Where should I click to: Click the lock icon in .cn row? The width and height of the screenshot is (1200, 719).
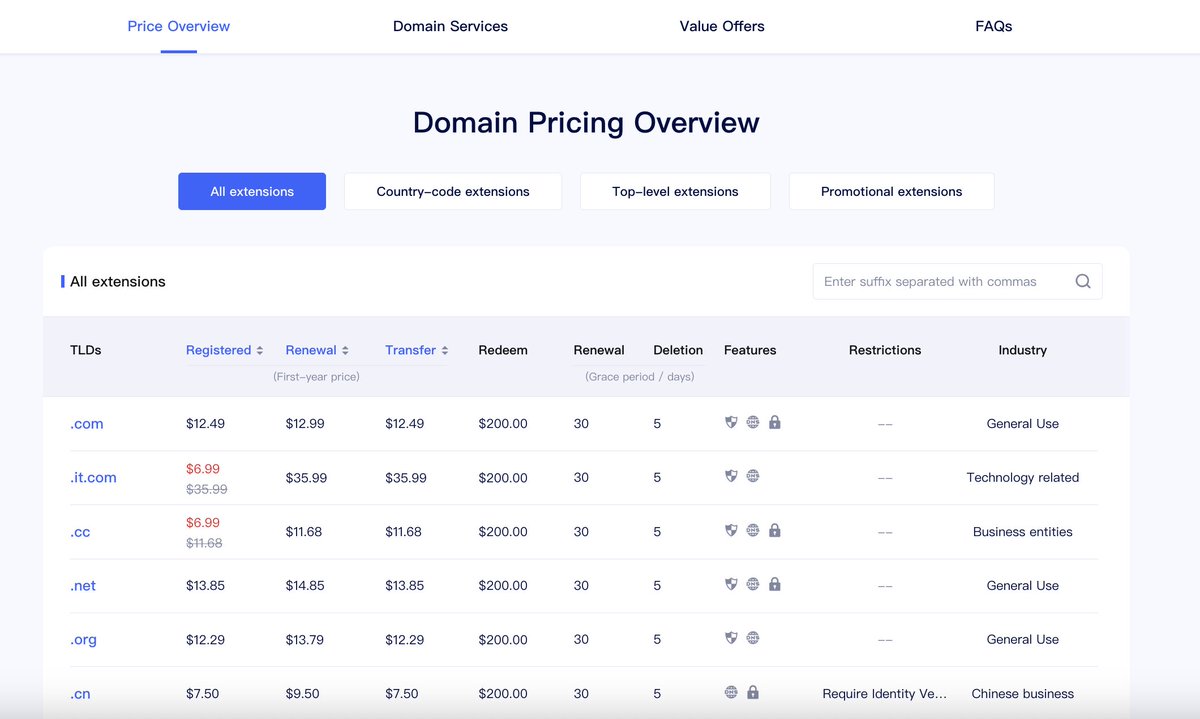753,692
